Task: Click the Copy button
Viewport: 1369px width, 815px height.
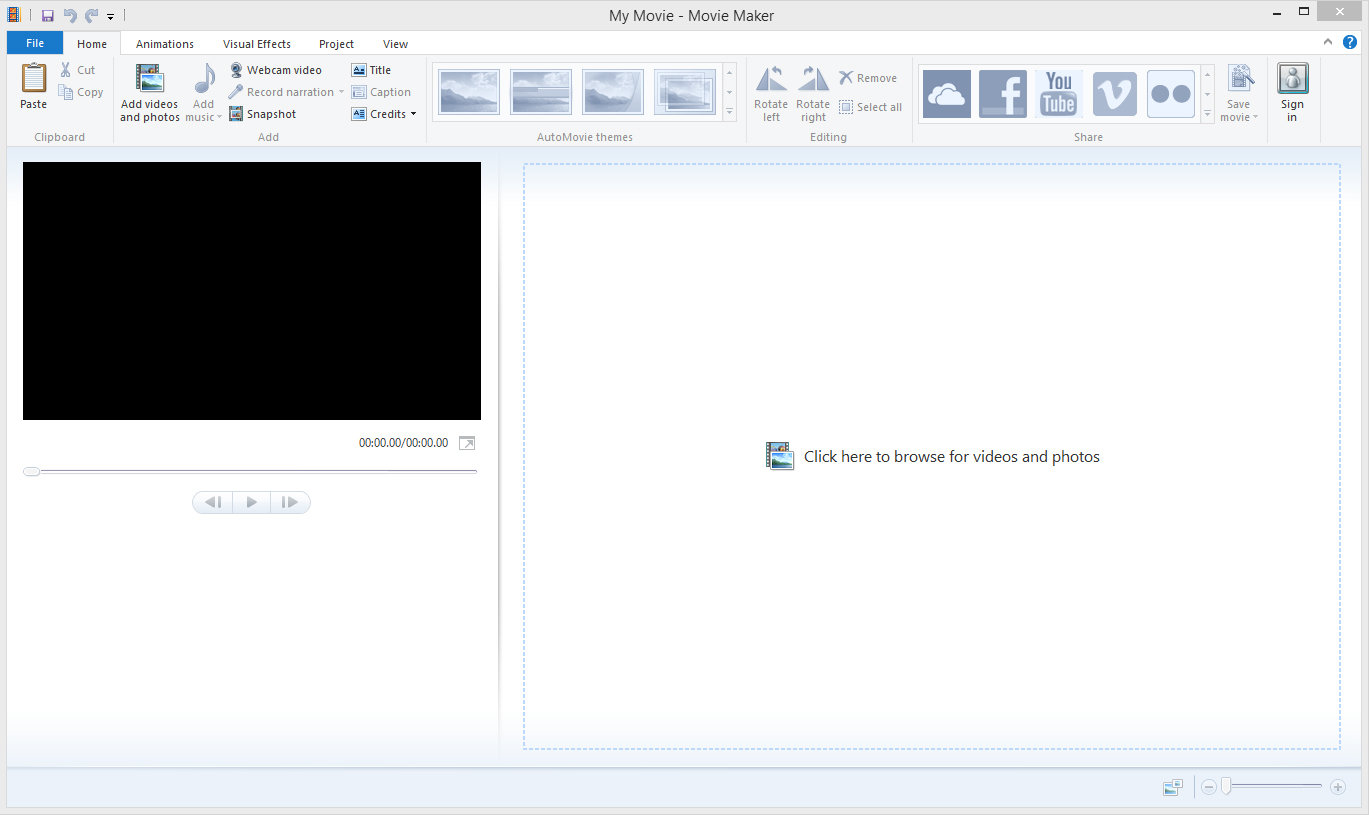Action: [x=81, y=92]
